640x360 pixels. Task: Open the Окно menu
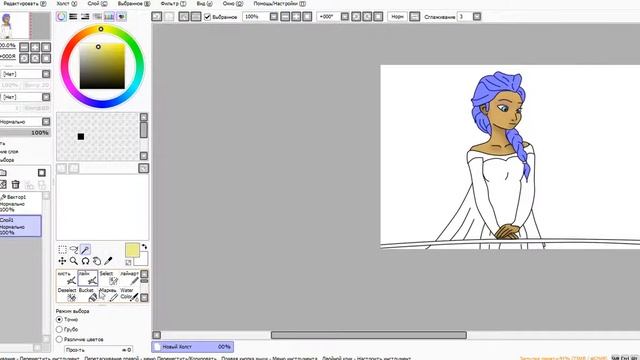tap(233, 4)
